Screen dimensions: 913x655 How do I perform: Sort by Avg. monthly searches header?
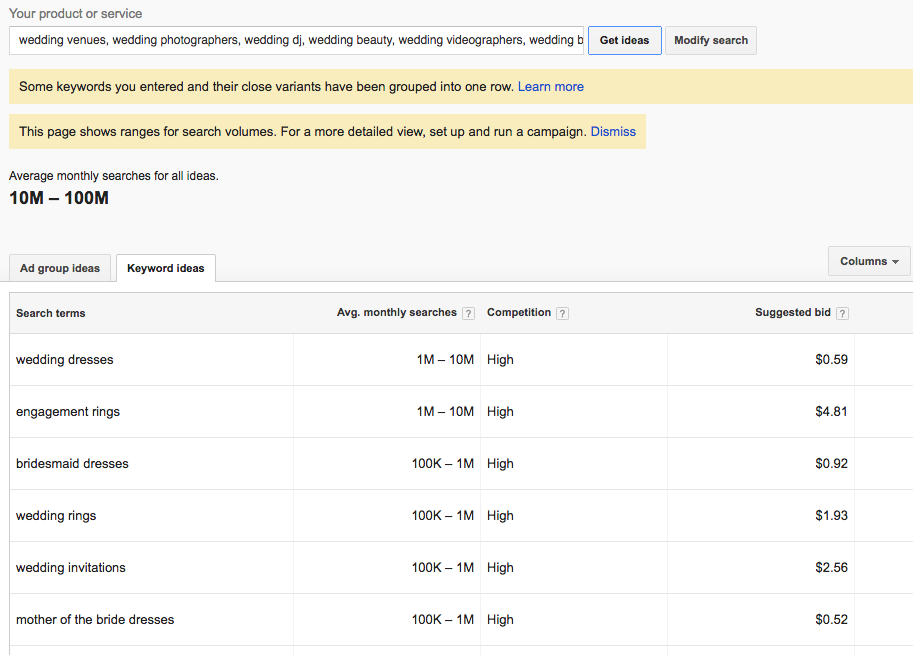tap(396, 313)
